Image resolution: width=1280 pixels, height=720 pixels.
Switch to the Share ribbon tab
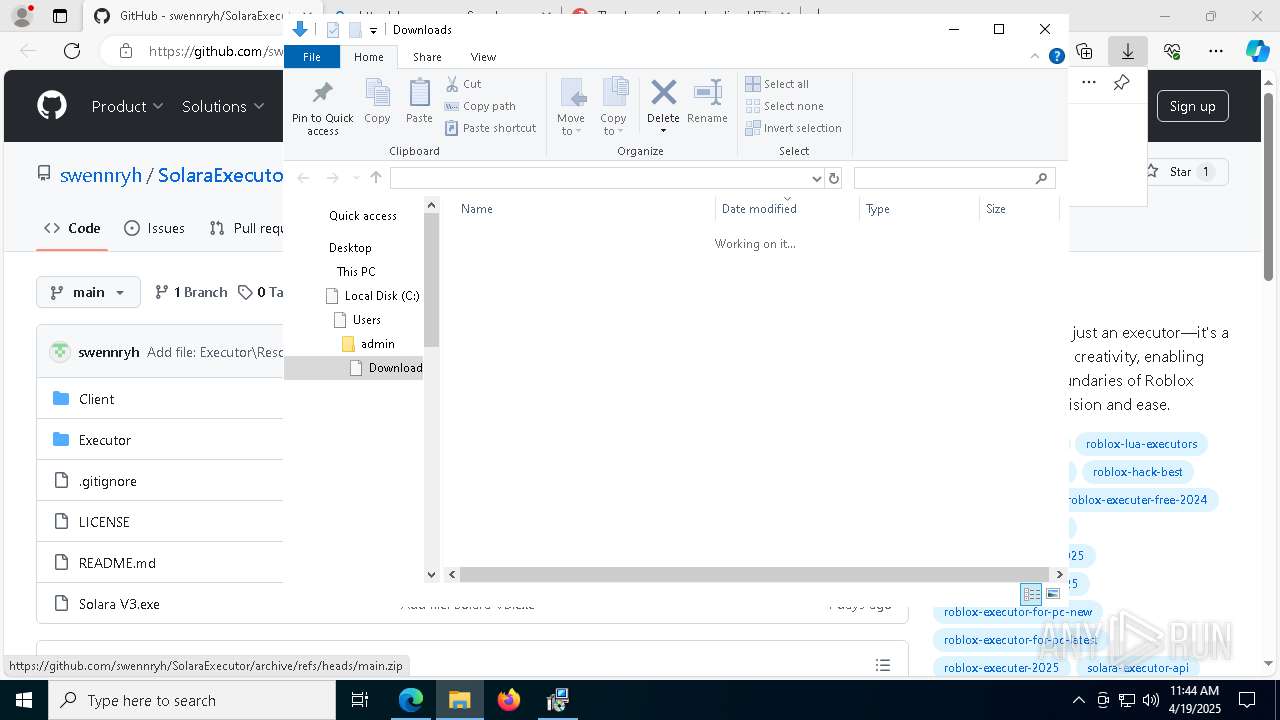427,57
